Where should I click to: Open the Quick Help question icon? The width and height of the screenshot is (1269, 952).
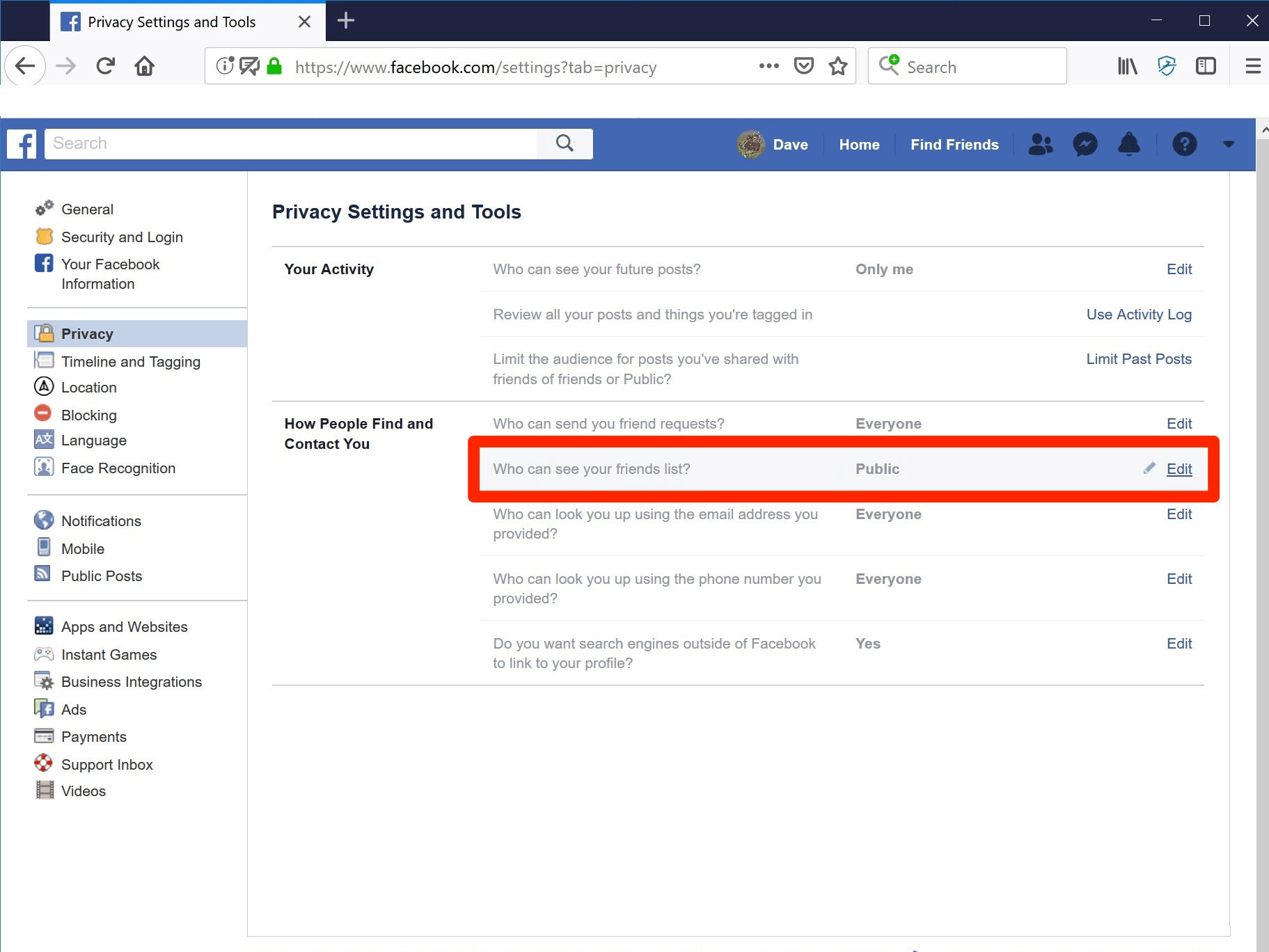point(1184,144)
